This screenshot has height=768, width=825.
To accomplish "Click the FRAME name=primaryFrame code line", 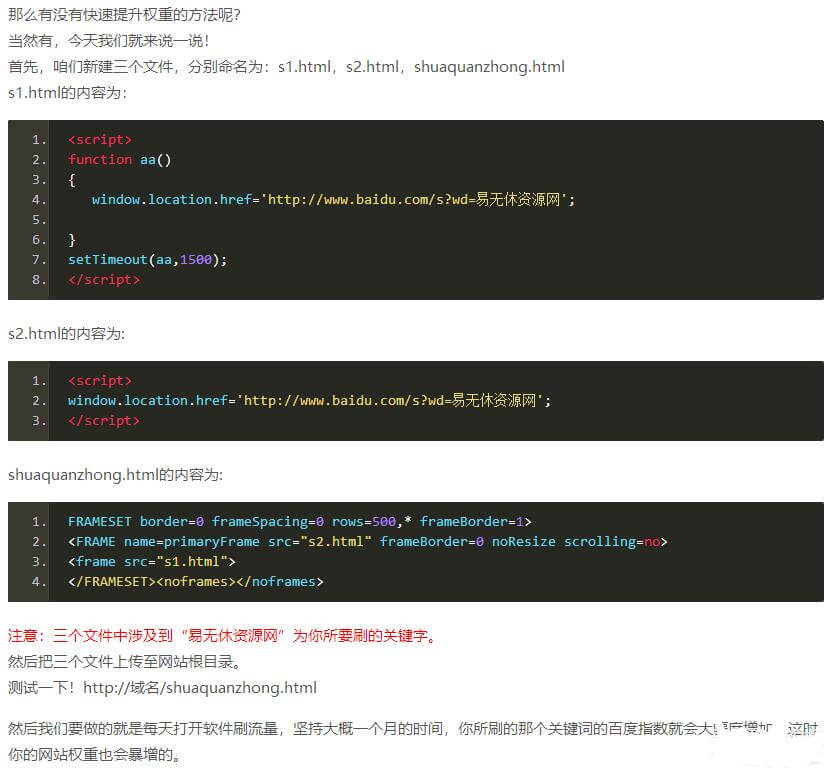I will tap(367, 541).
